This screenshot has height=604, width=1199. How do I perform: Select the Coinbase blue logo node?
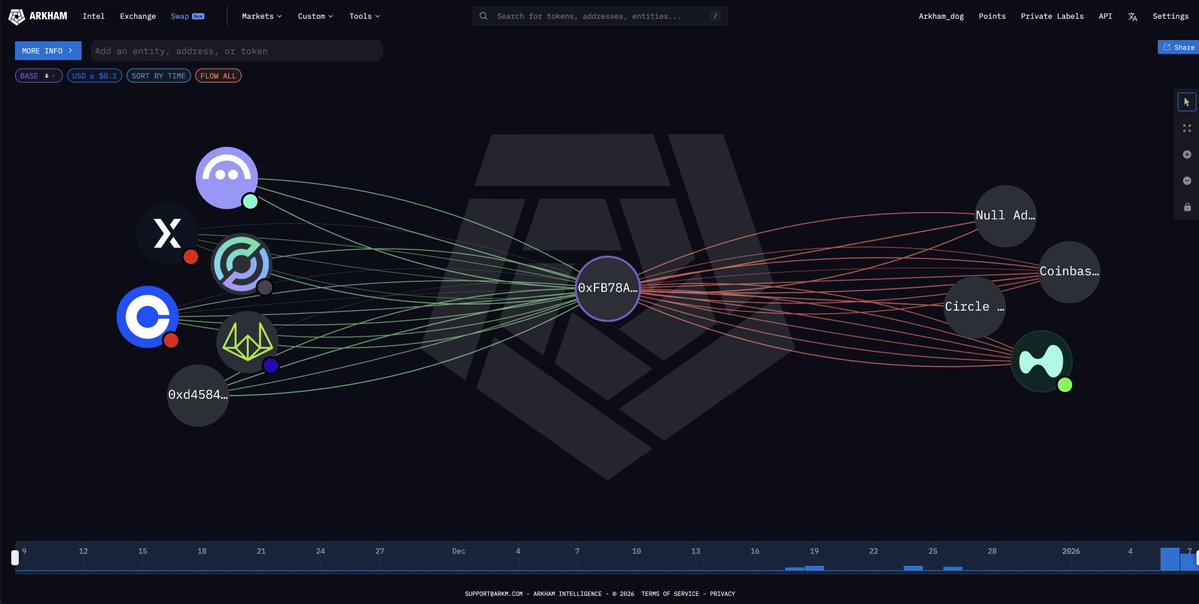[147, 317]
